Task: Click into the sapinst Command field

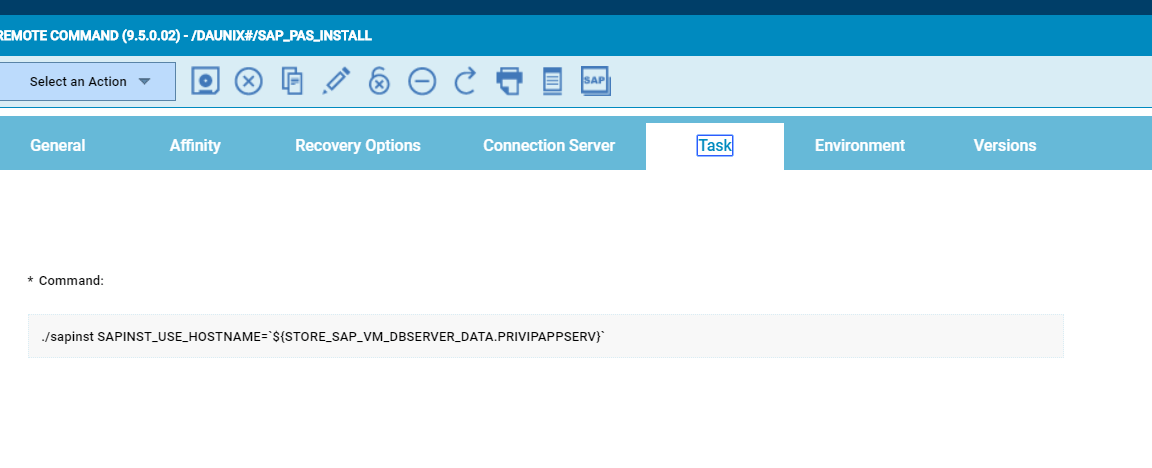Action: pos(545,337)
